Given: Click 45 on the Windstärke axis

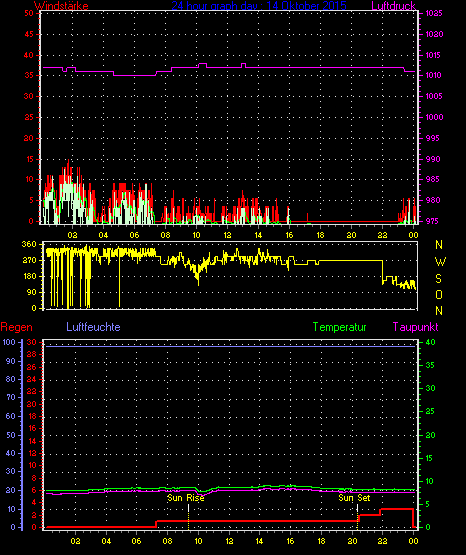Looking at the screenshot, I should tap(29, 34).
